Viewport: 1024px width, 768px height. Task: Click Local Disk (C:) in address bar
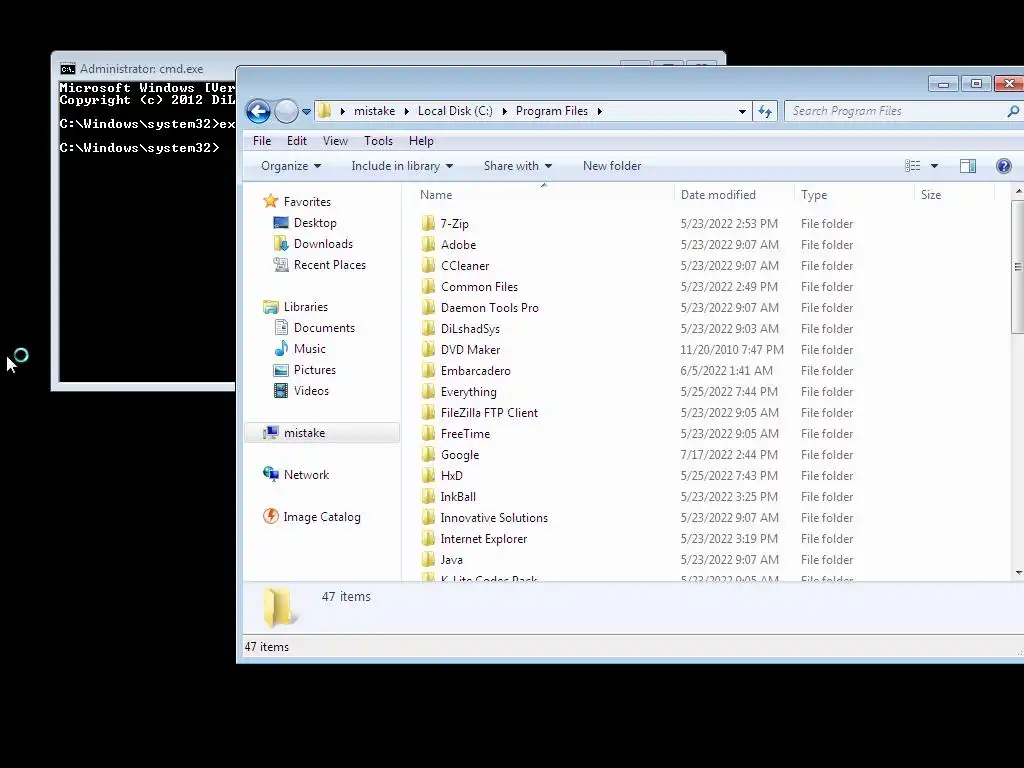point(455,111)
